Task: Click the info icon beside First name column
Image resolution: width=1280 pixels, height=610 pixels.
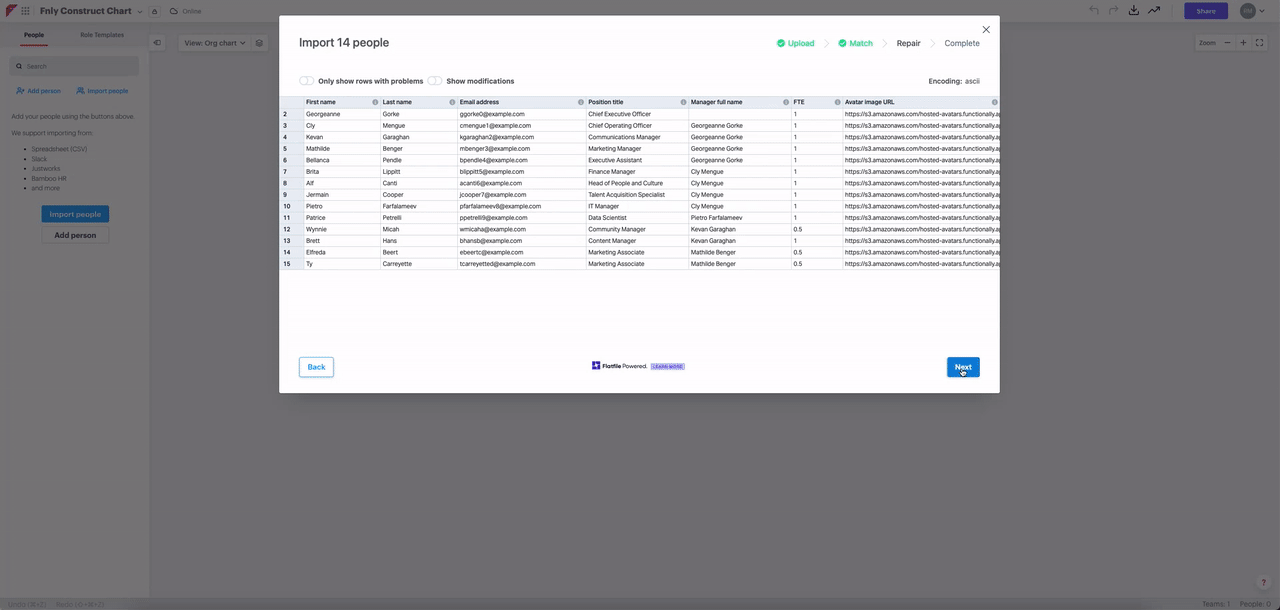Action: point(375,102)
